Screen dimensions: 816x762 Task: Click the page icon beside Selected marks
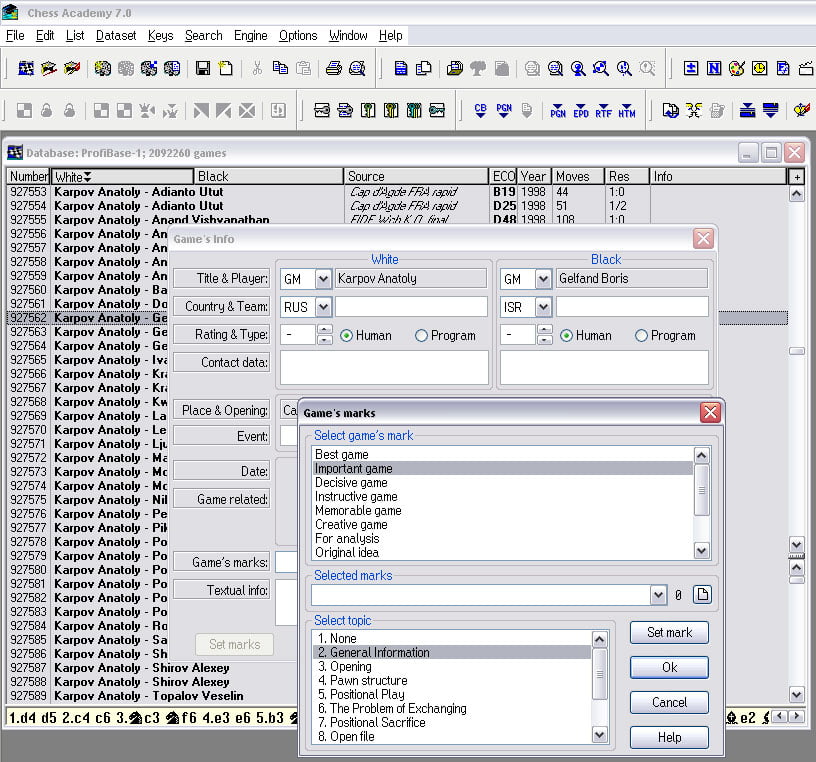[702, 595]
